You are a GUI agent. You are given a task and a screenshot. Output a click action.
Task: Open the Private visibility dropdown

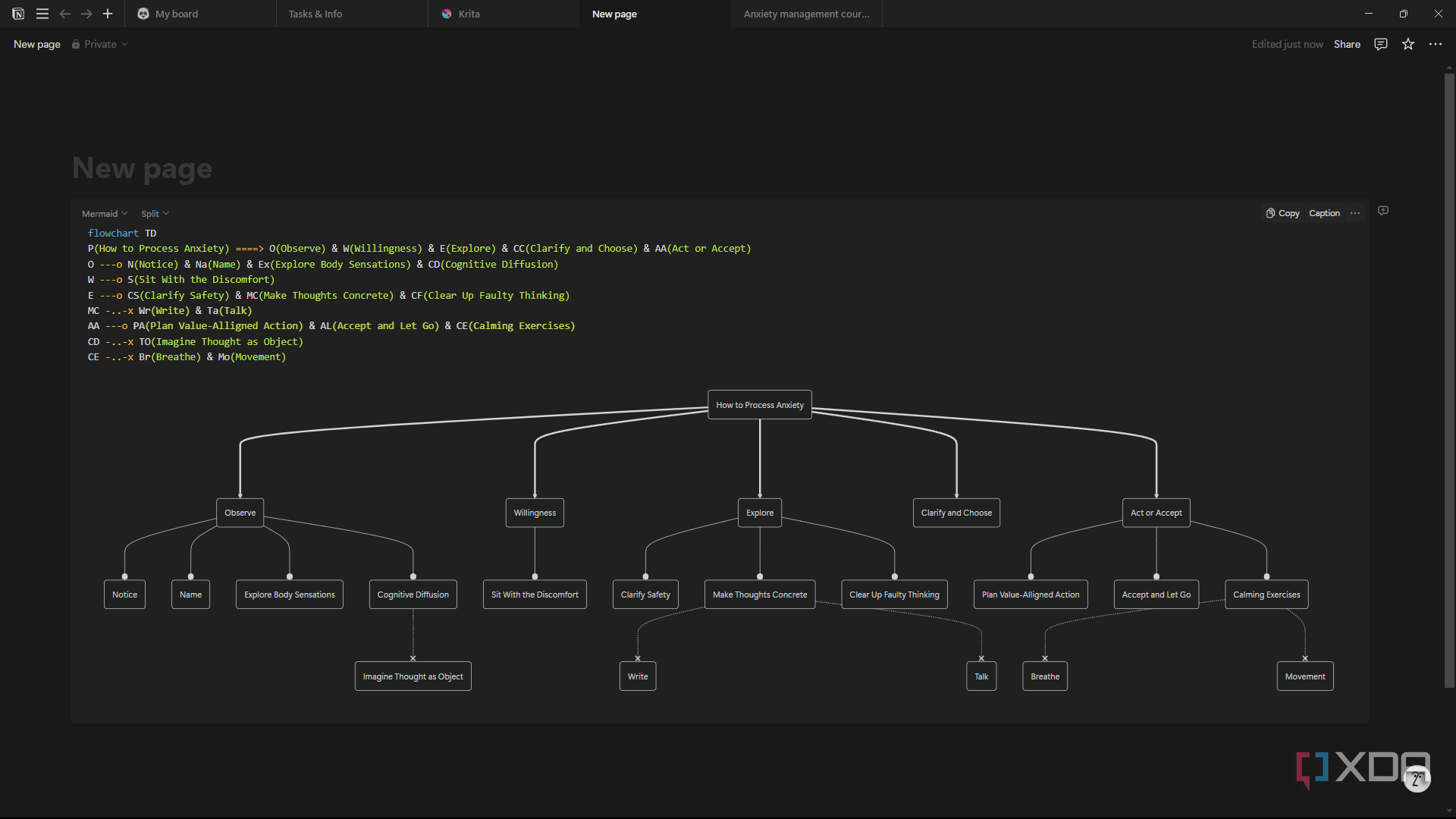point(99,44)
